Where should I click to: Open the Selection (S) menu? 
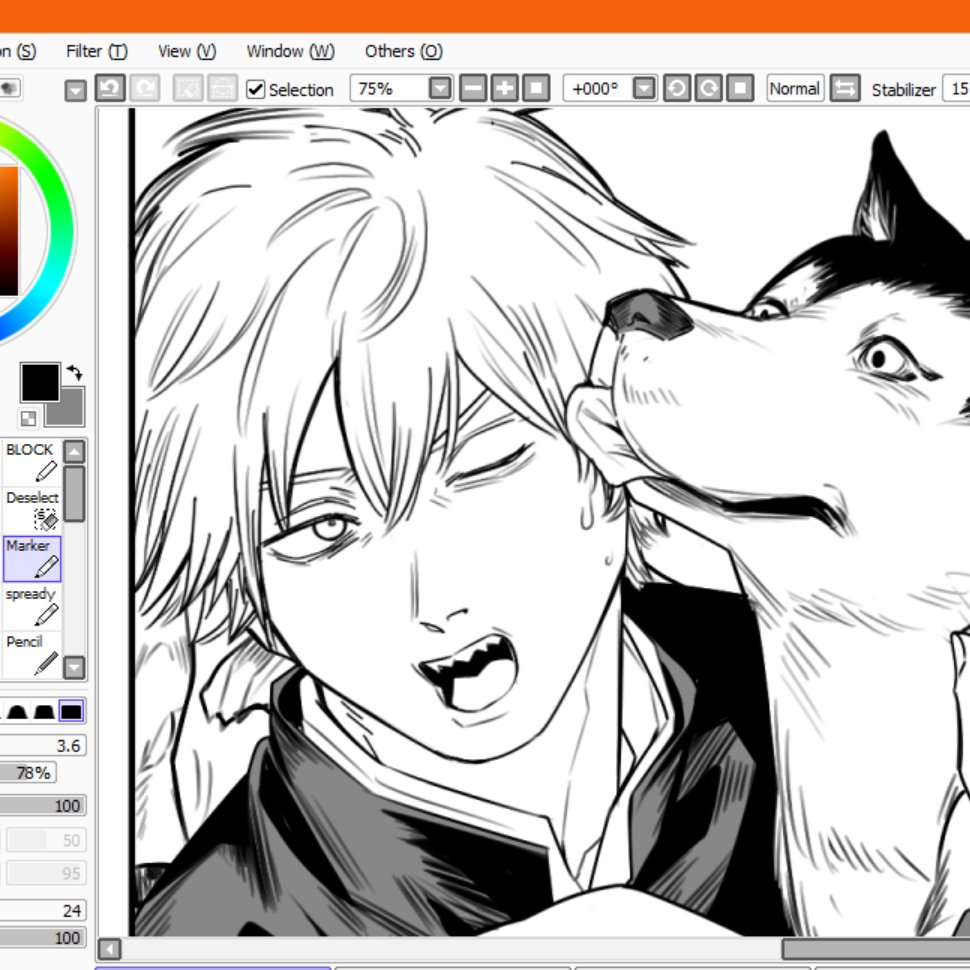pos(17,51)
